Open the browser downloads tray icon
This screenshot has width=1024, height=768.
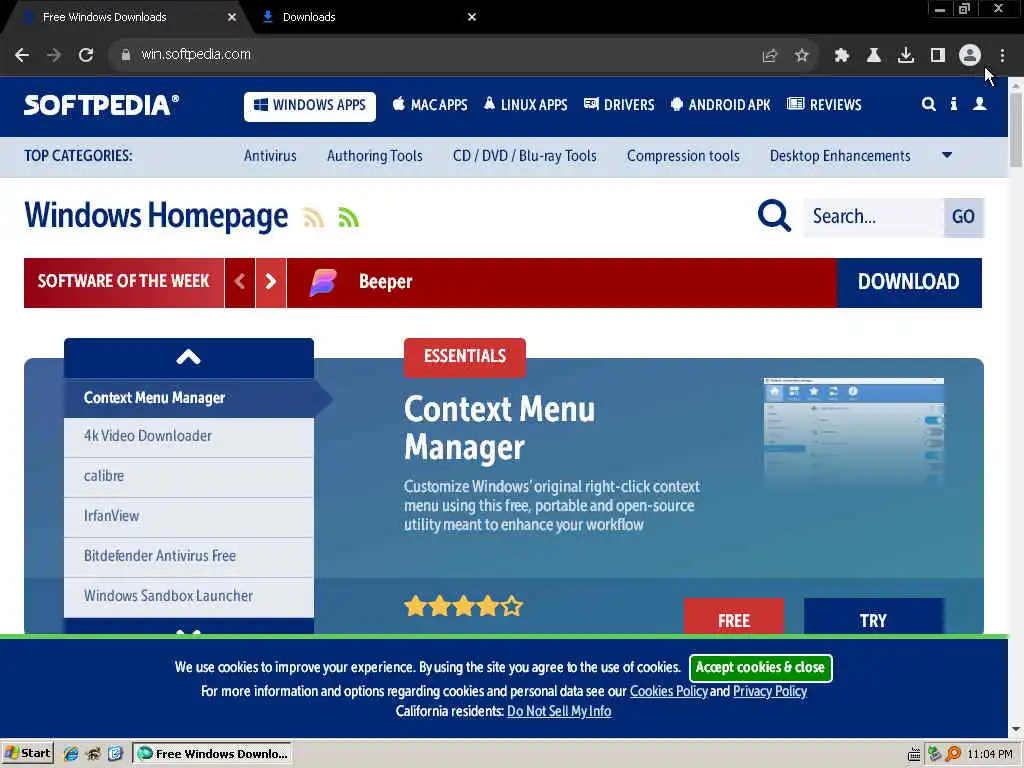pyautogui.click(x=906, y=56)
